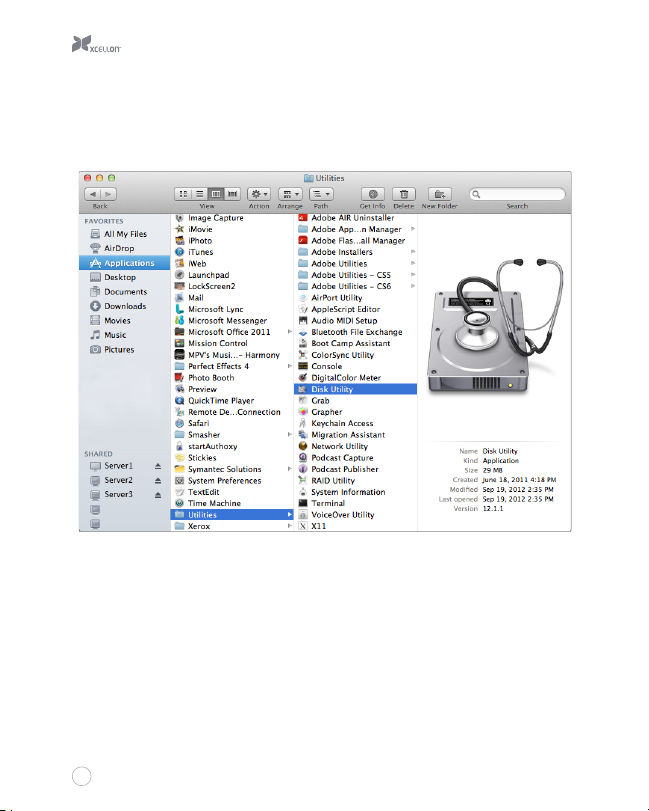Click the New Folder toolbar icon

440,194
